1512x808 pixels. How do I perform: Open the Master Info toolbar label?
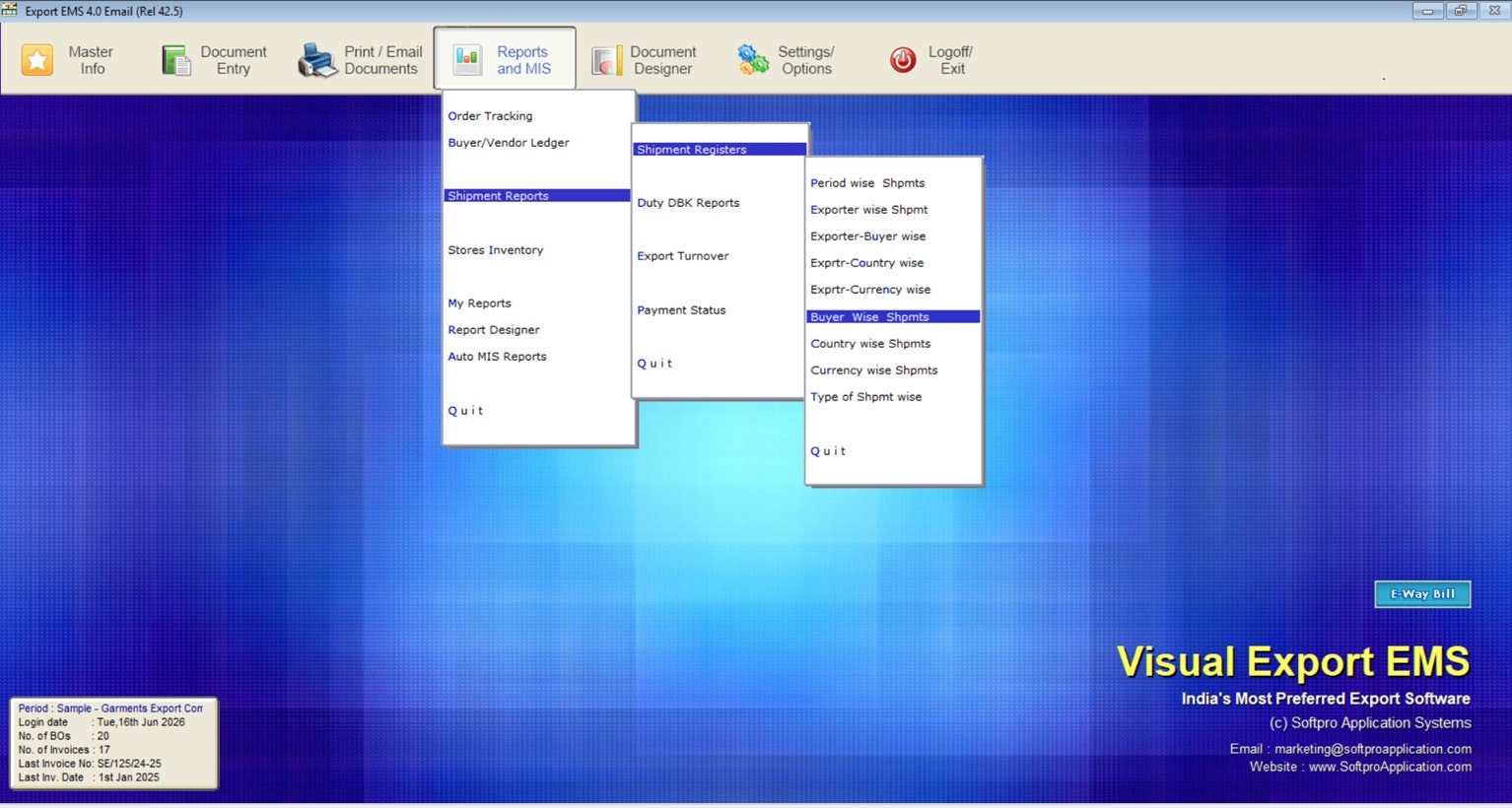[91, 60]
